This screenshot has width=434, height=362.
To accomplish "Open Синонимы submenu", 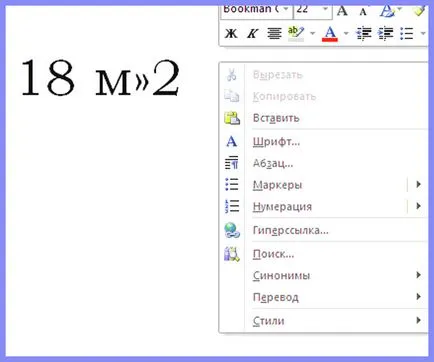I will [x=282, y=275].
